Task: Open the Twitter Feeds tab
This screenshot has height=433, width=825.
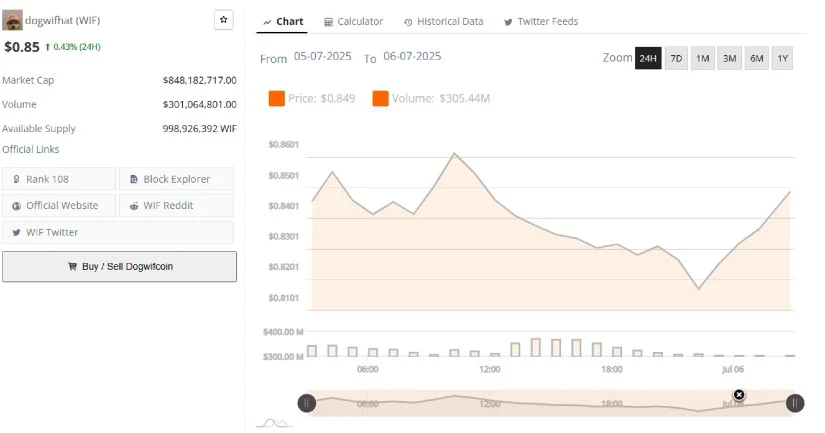Action: coord(541,22)
